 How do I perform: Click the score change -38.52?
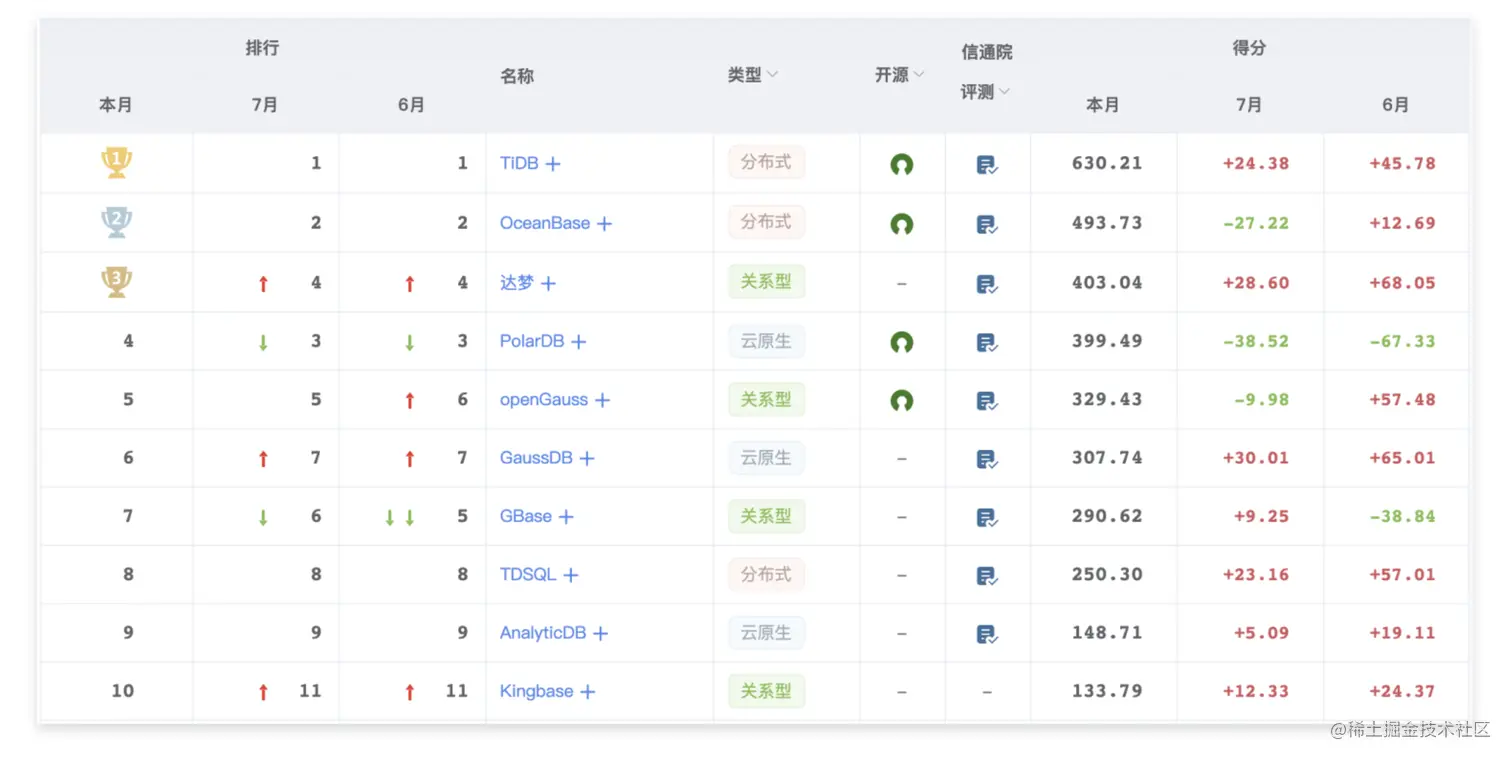click(x=1256, y=341)
